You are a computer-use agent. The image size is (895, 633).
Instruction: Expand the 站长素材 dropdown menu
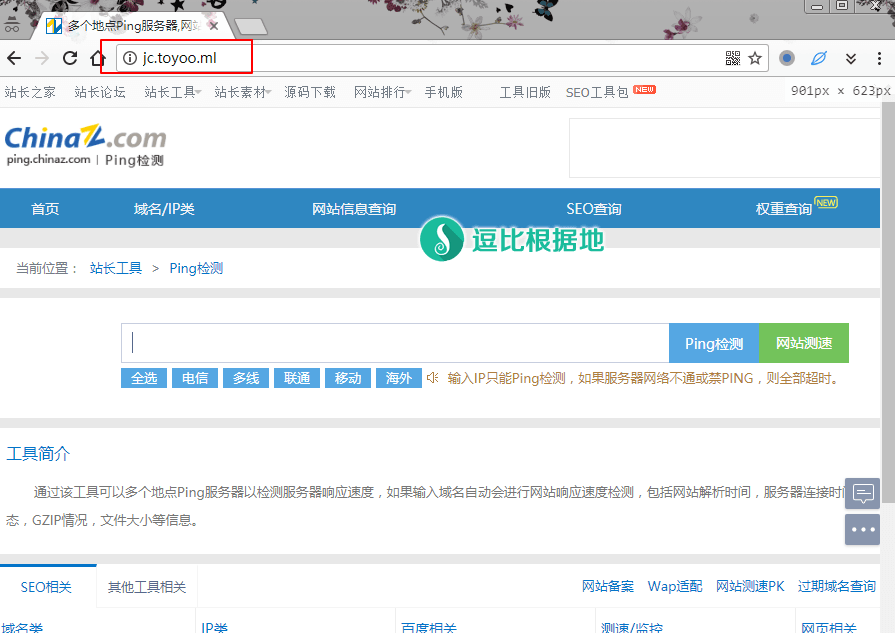coord(243,92)
